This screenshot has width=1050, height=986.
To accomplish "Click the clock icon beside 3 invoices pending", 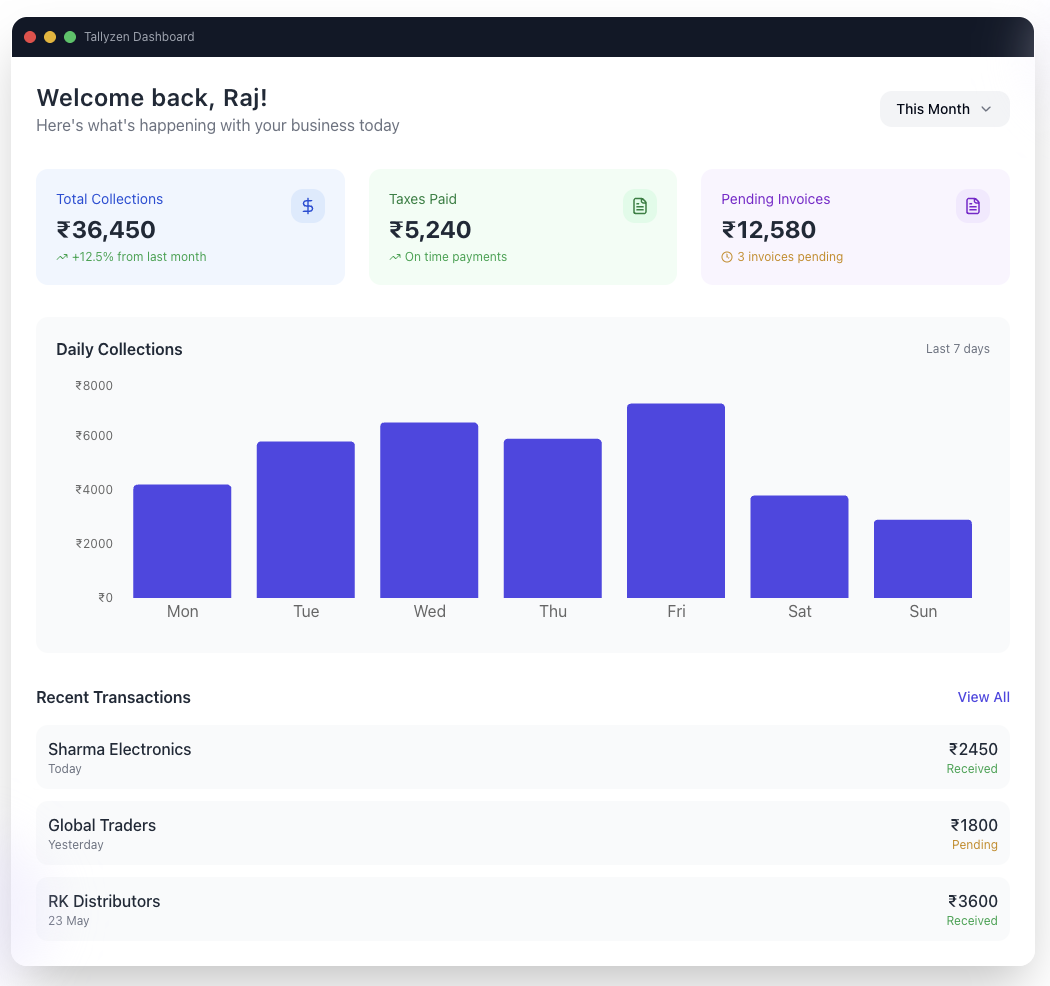I will 727,257.
